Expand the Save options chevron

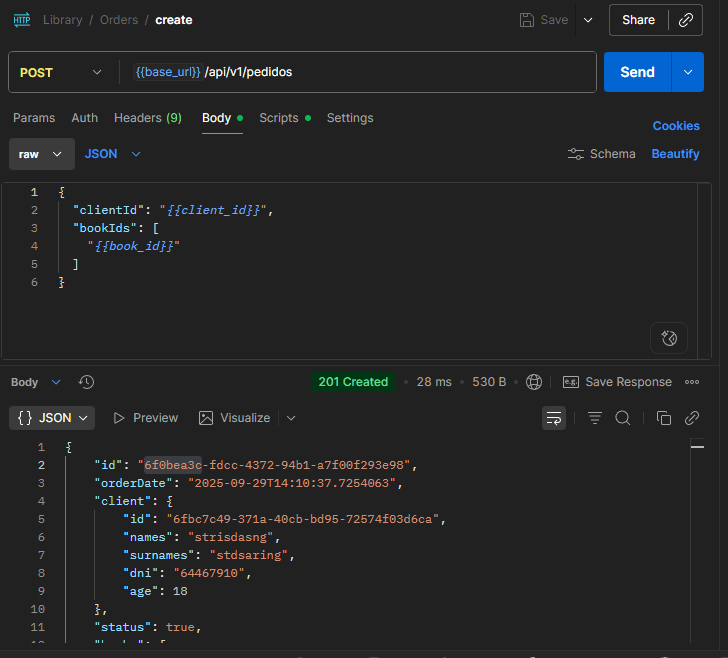click(588, 20)
